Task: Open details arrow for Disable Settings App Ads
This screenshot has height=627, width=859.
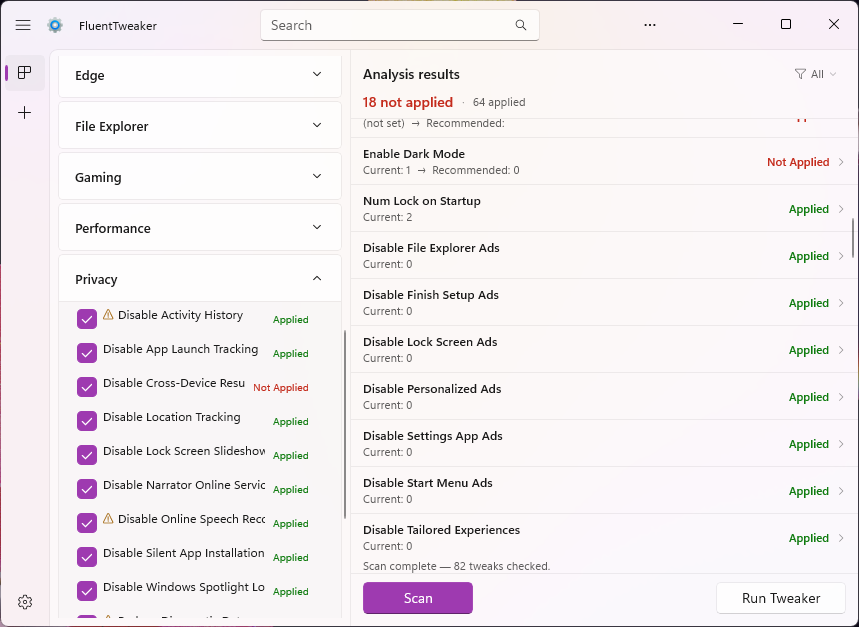Action: click(841, 444)
